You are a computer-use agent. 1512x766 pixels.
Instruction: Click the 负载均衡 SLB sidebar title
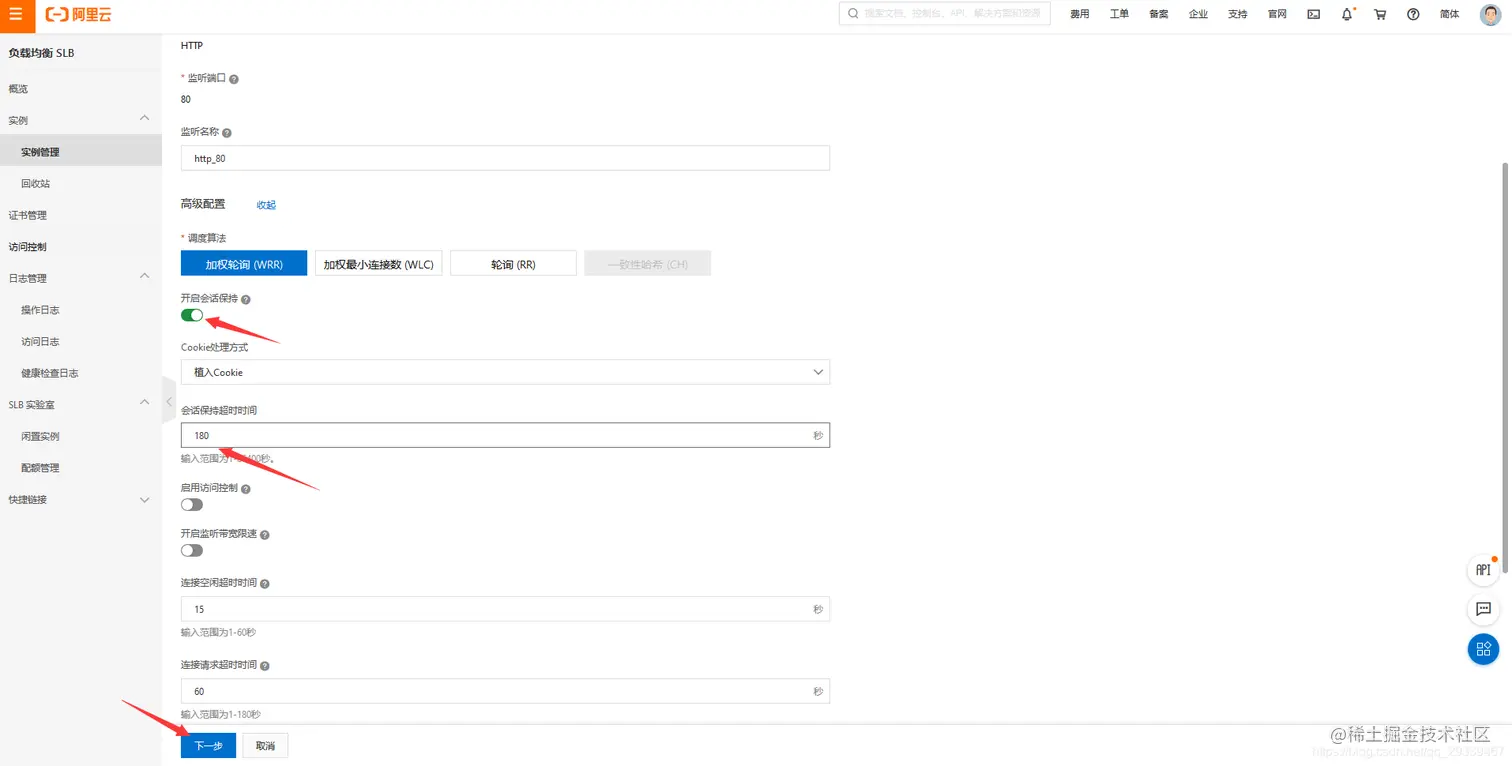42,53
